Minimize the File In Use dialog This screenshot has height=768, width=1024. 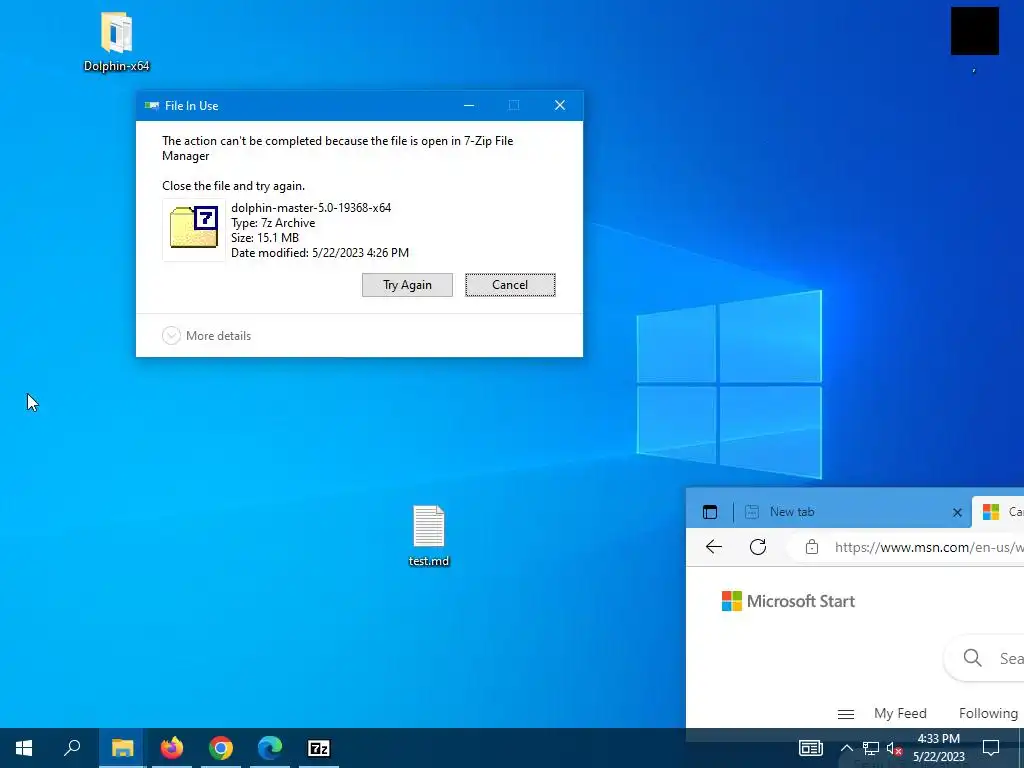[469, 105]
